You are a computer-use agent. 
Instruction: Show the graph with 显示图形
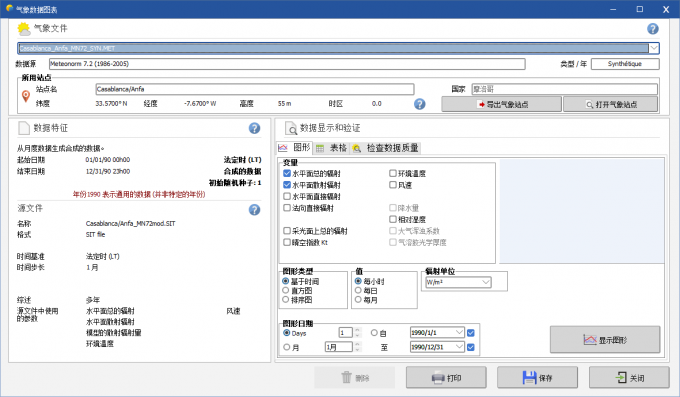(x=605, y=340)
